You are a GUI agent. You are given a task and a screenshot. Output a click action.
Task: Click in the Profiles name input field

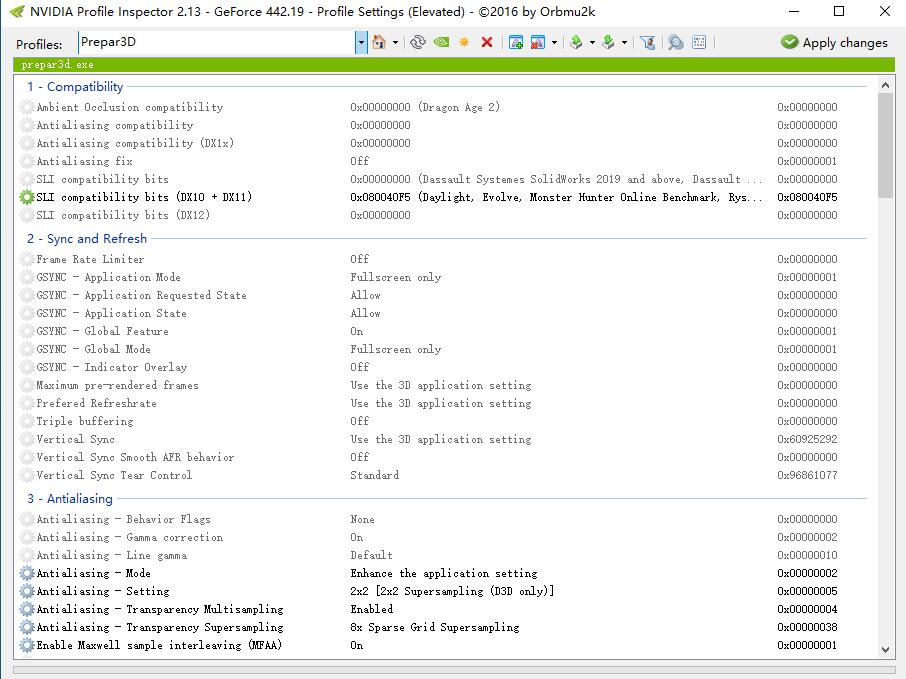pos(215,42)
